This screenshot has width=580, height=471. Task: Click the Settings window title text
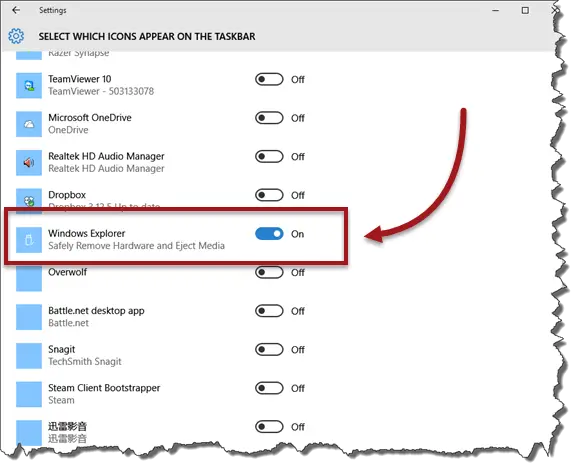click(x=53, y=10)
